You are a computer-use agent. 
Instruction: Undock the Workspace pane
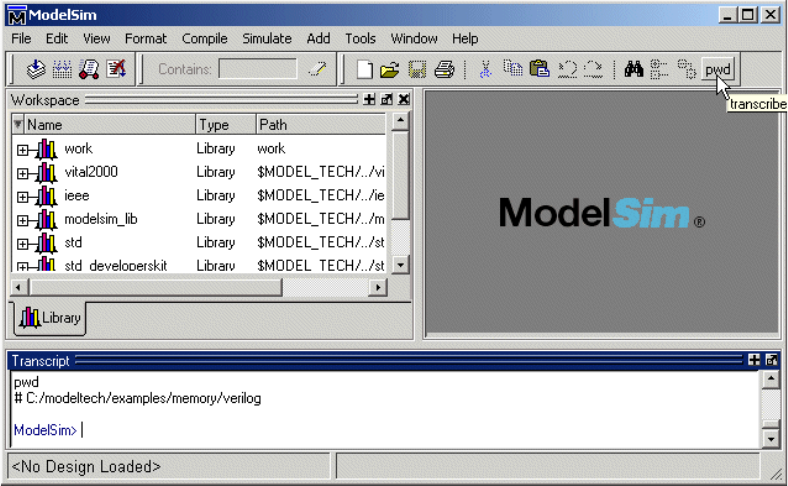pos(386,100)
